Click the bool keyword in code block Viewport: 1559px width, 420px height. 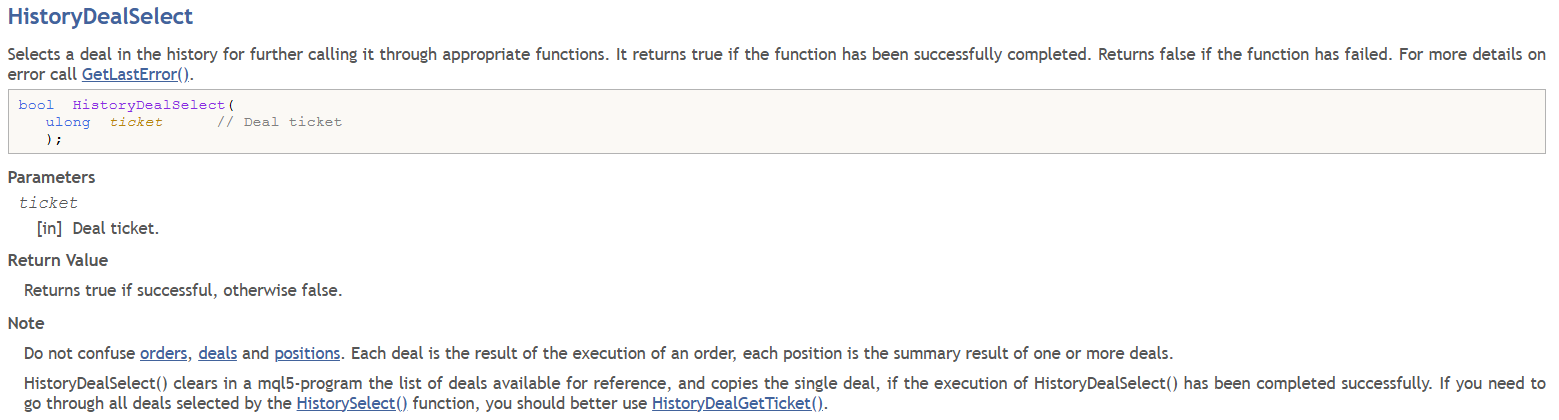36,105
